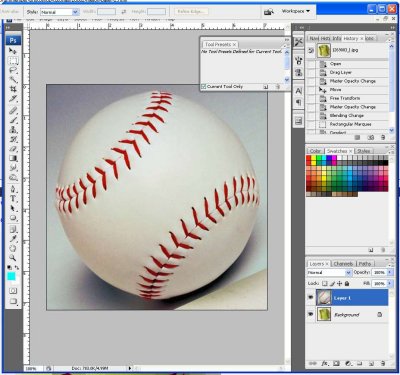Expand the Workspace menu
Screen dimensions: 400x375
pyautogui.click(x=296, y=11)
